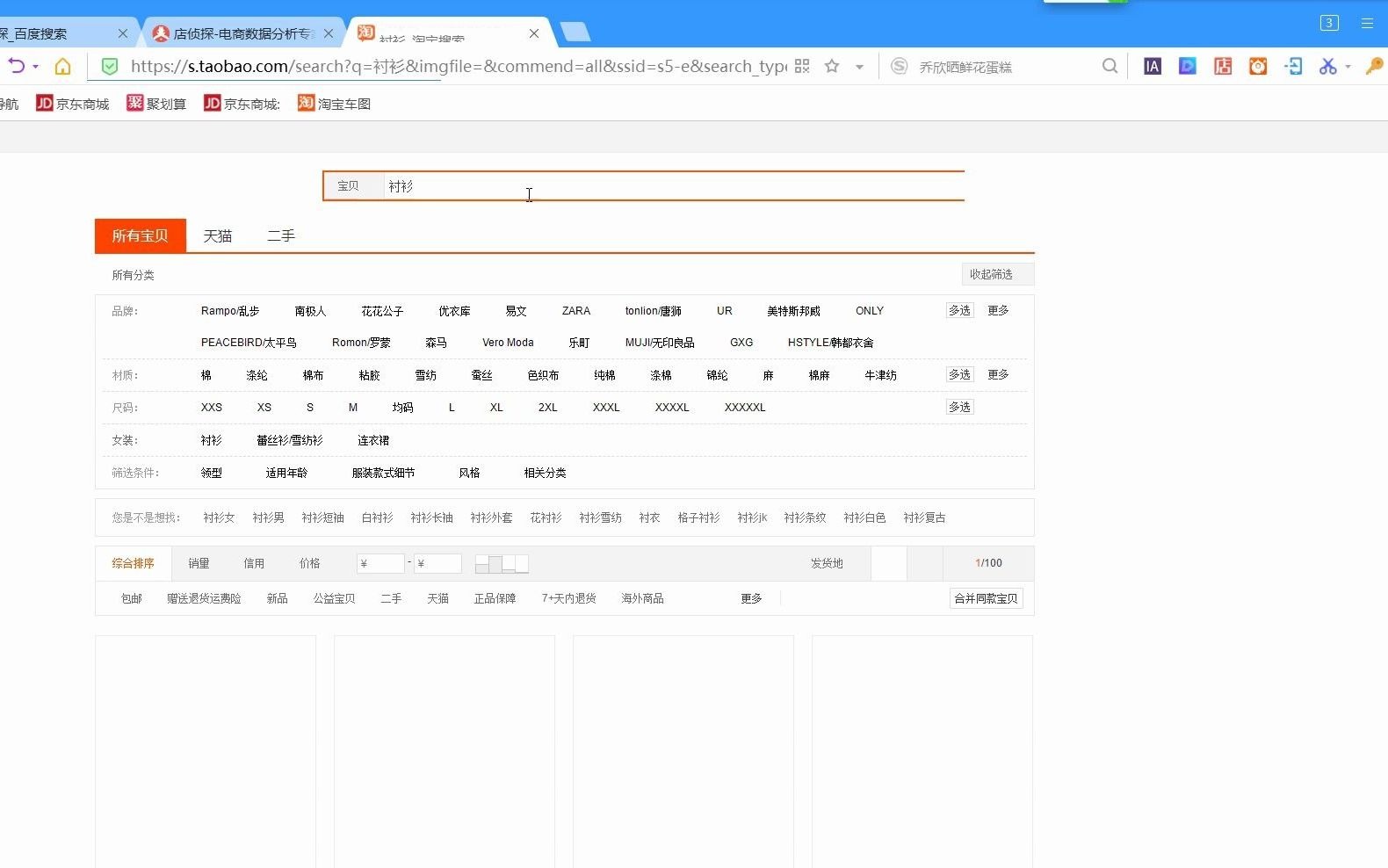Sort results by 销量

[x=199, y=563]
